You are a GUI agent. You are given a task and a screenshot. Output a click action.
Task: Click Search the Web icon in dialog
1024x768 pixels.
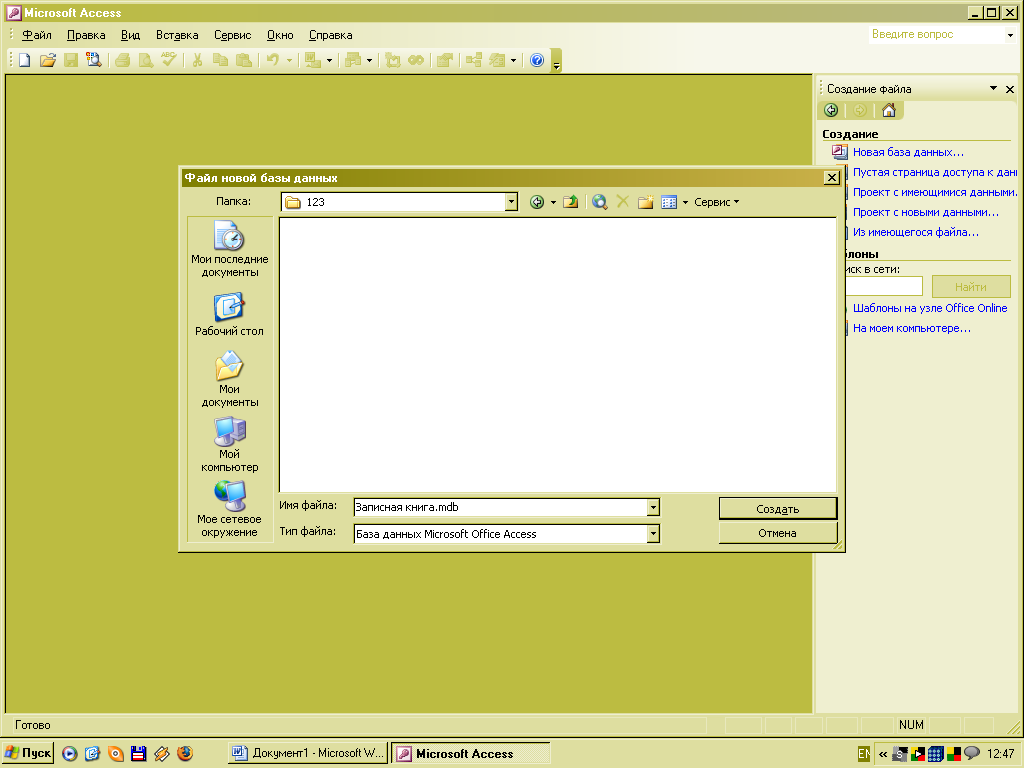click(x=600, y=202)
